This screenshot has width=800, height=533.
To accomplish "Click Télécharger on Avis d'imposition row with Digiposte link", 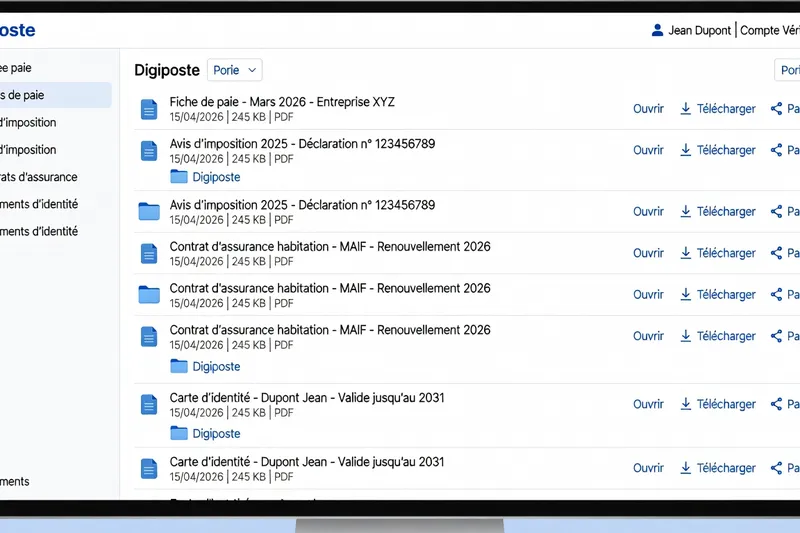I will (x=726, y=150).
